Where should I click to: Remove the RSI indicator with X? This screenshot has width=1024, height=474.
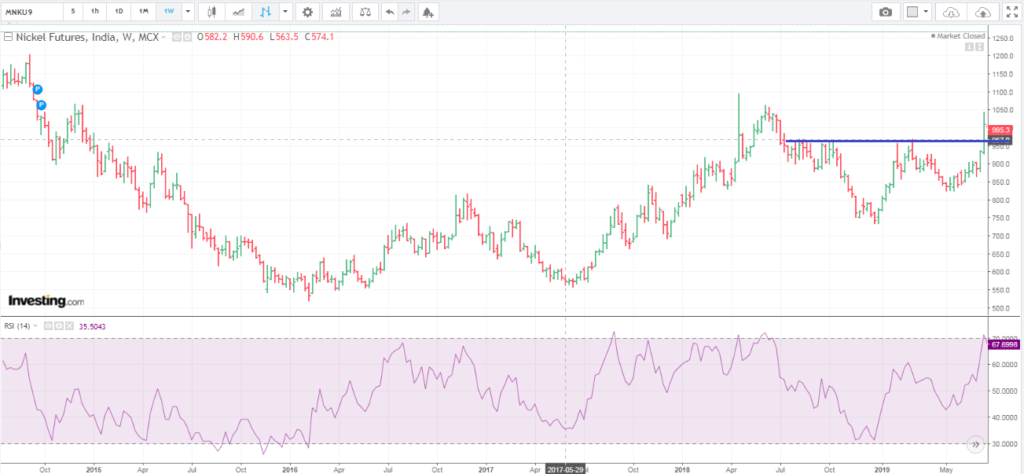coord(67,325)
